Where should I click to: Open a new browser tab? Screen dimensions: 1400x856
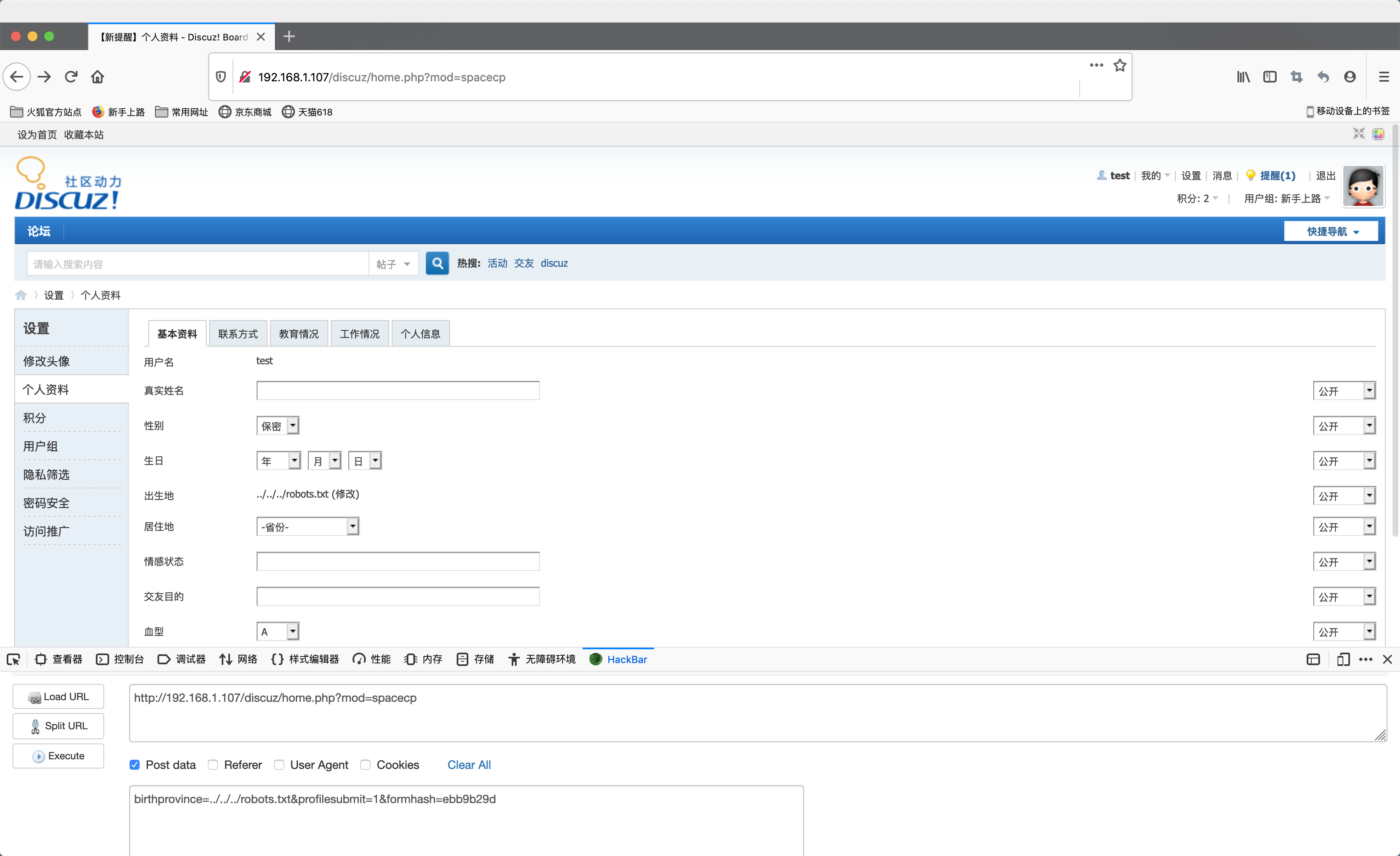click(x=289, y=36)
